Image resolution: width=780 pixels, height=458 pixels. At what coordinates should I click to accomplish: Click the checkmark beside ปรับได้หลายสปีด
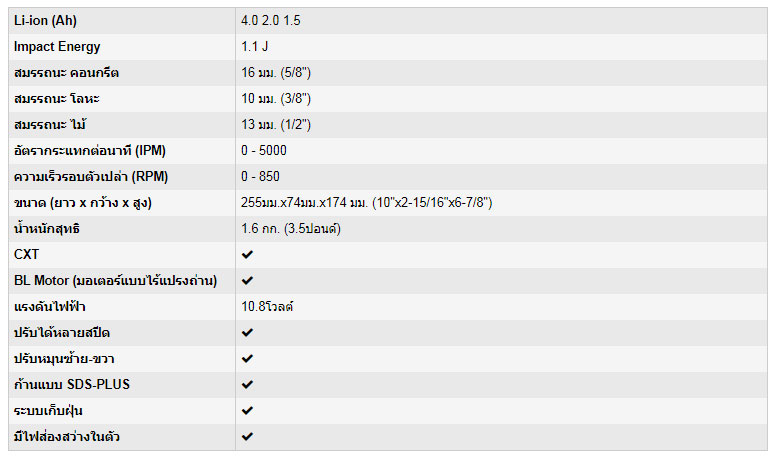pos(247,332)
